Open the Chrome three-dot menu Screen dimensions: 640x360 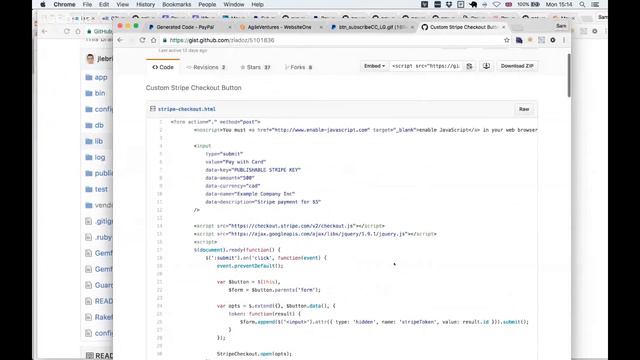pyautogui.click(x=564, y=40)
